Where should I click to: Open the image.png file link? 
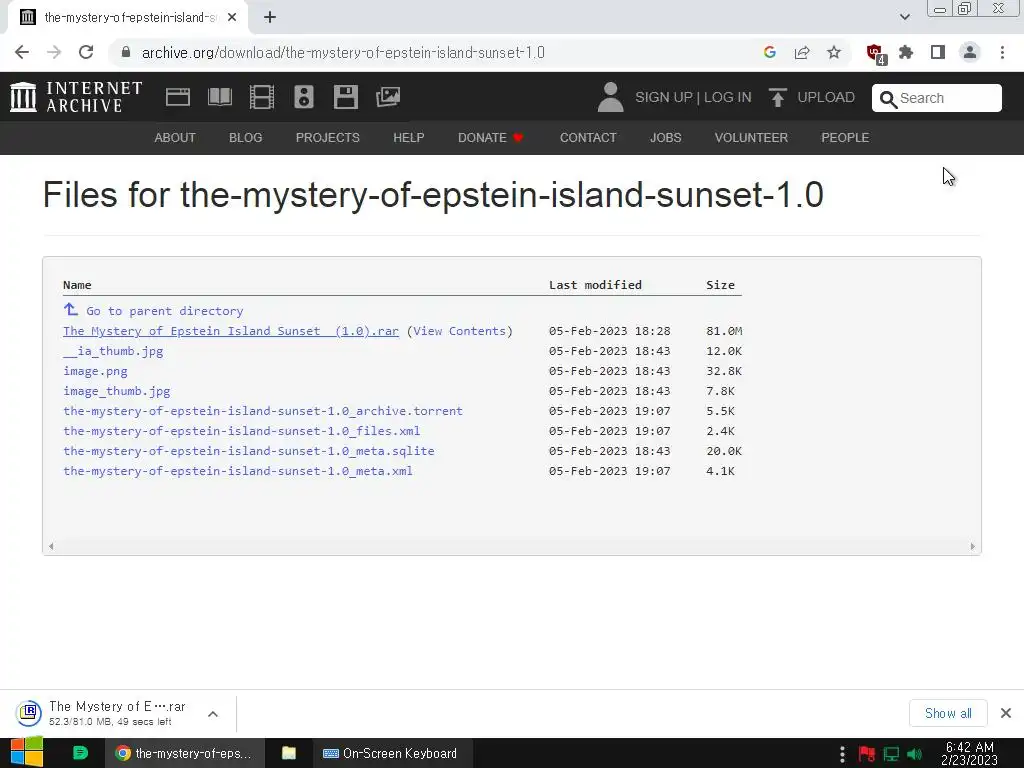(95, 371)
